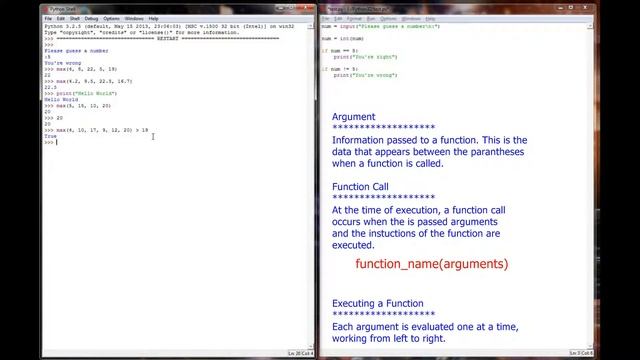Minimize the editor window
The height and width of the screenshot is (360, 640).
(560, 8)
